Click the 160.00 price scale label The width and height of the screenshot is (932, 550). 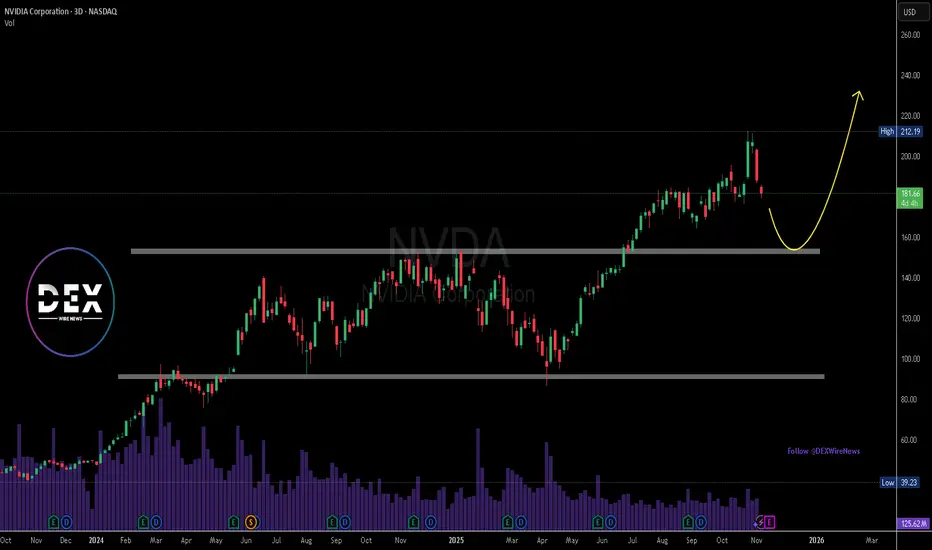click(x=910, y=237)
